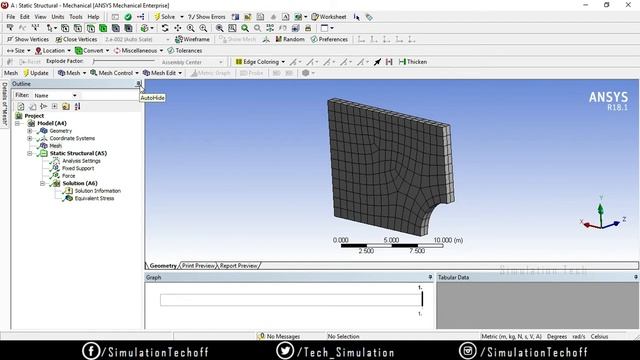Viewport: 640px width, 360px height.
Task: Select Force in the Outline tree
Action: [x=68, y=176]
